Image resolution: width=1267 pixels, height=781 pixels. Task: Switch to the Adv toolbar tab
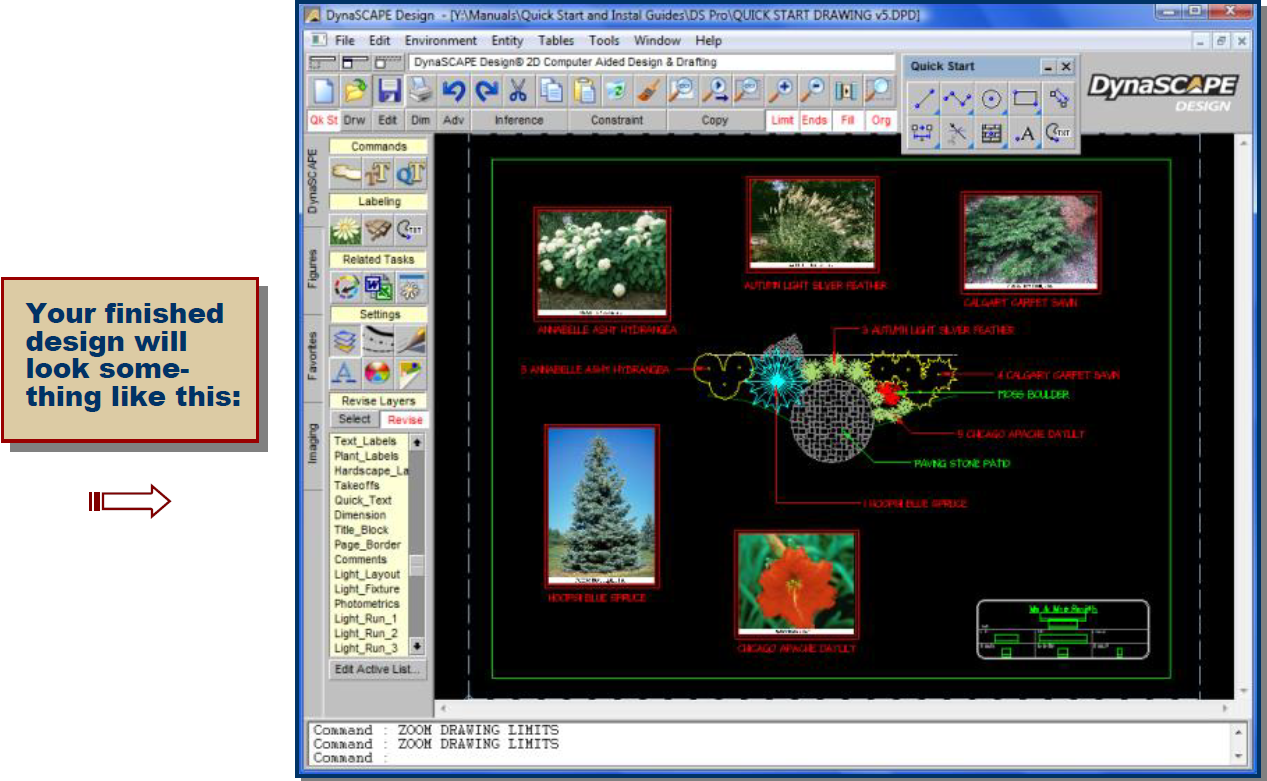(453, 120)
